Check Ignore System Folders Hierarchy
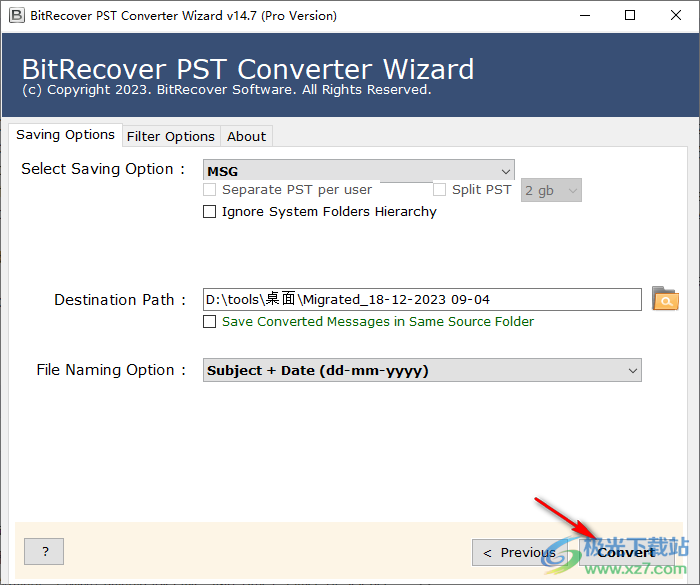Screen dimensions: 700x585 (x=209, y=211)
